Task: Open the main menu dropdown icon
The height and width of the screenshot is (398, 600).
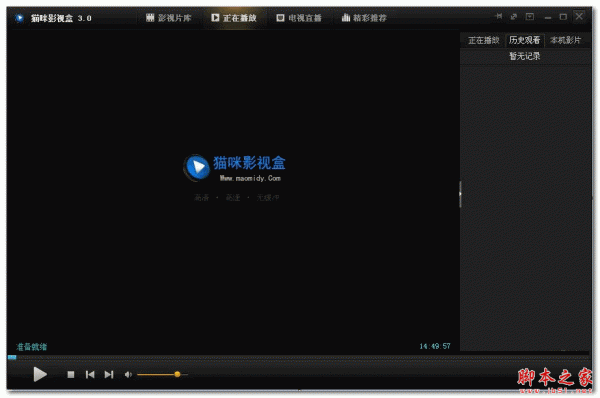Action: coord(530,16)
